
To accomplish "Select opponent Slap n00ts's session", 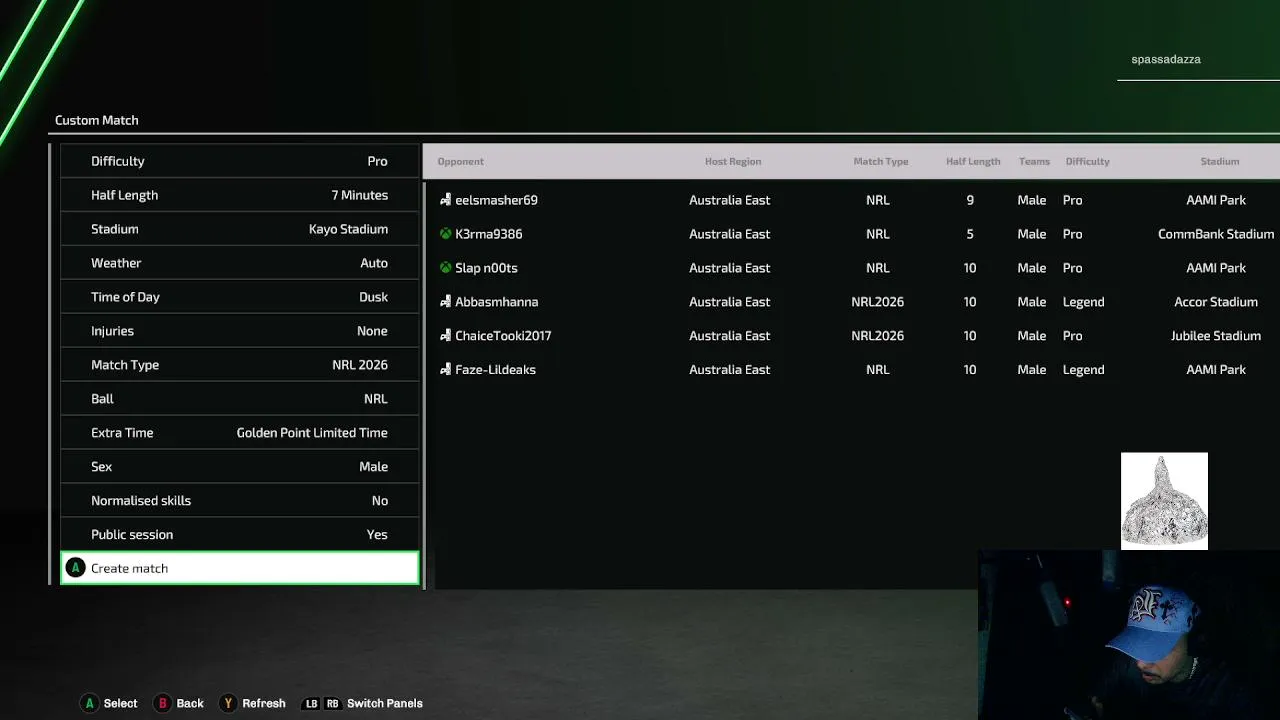I will pos(854,268).
